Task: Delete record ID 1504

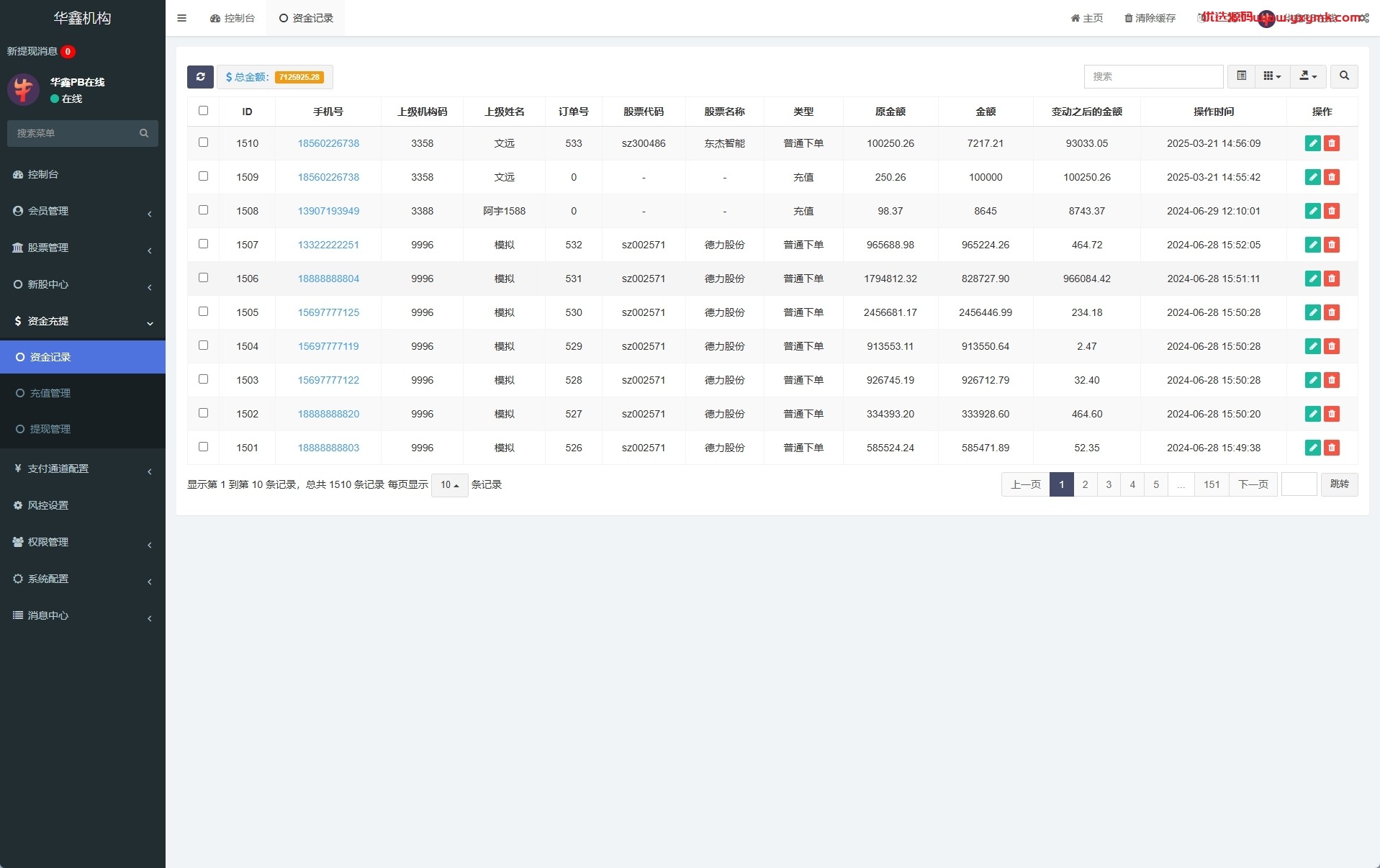Action: 1332,346
